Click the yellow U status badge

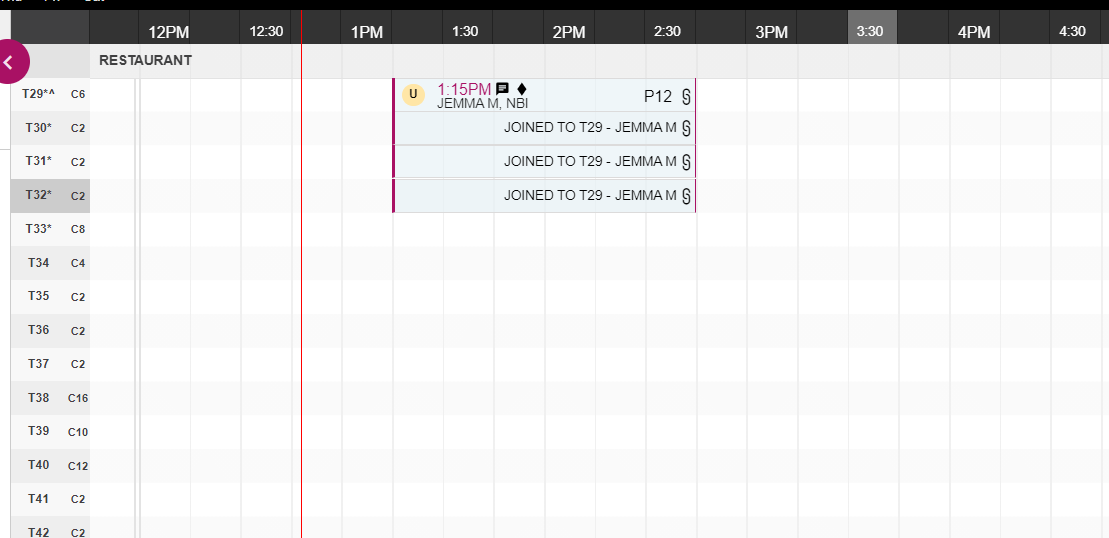[413, 95]
